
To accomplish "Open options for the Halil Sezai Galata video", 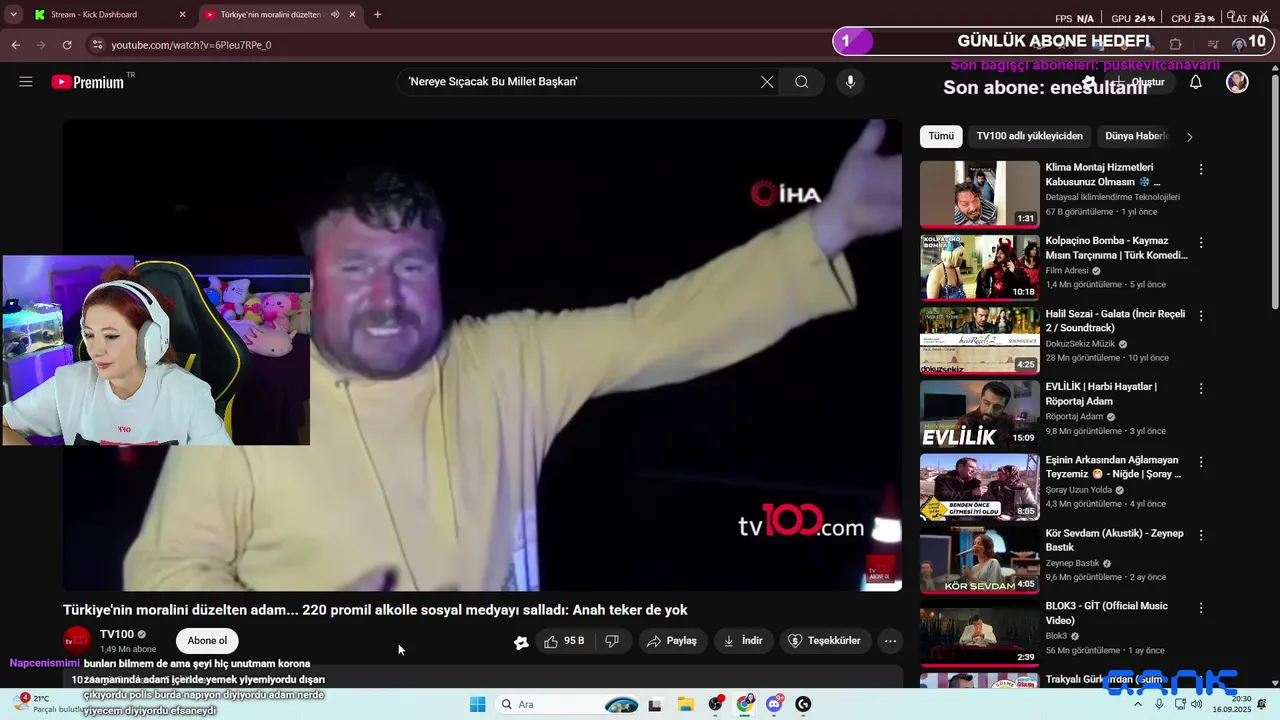I will point(1201,316).
